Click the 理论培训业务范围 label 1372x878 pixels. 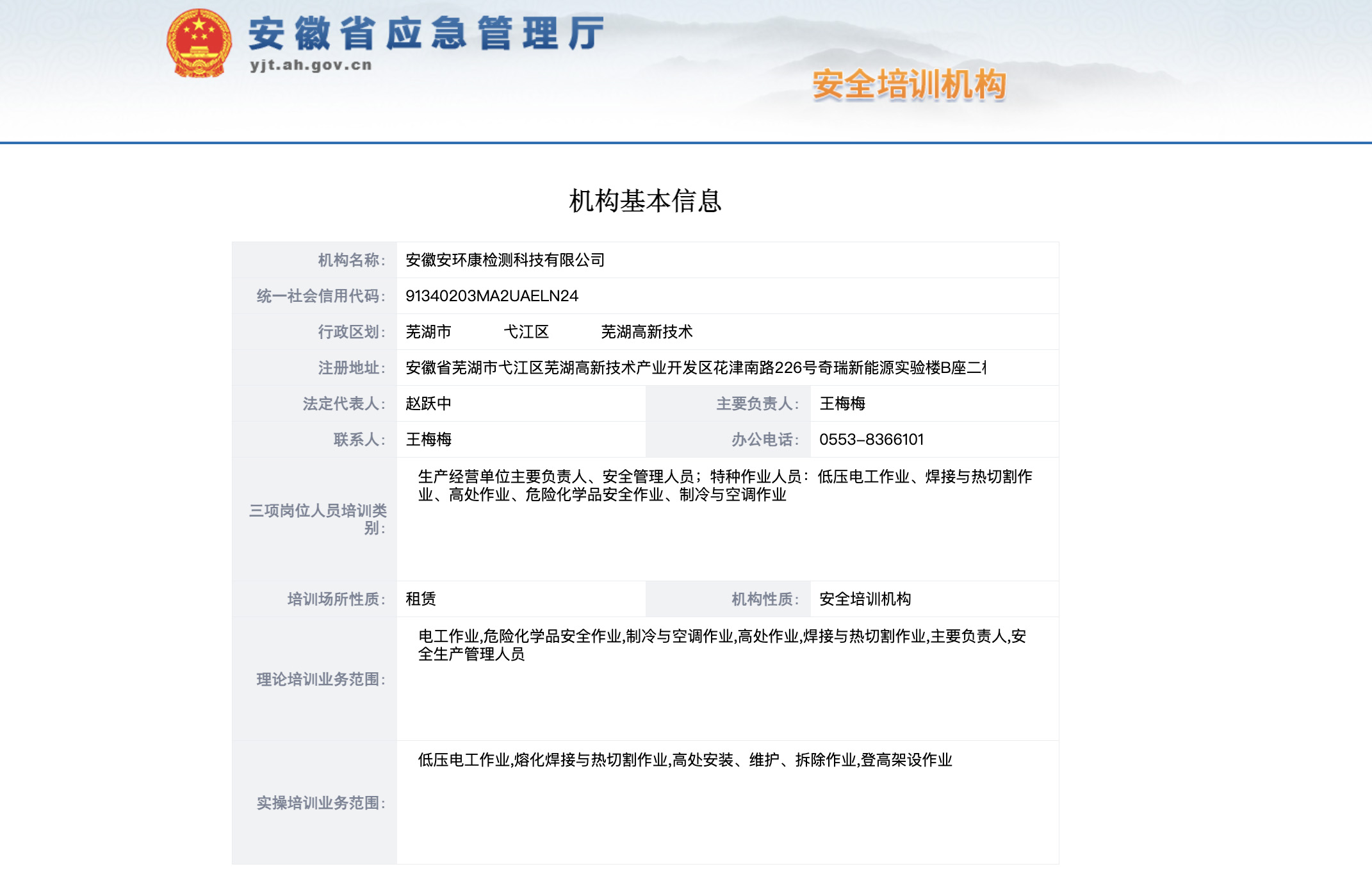(x=321, y=679)
